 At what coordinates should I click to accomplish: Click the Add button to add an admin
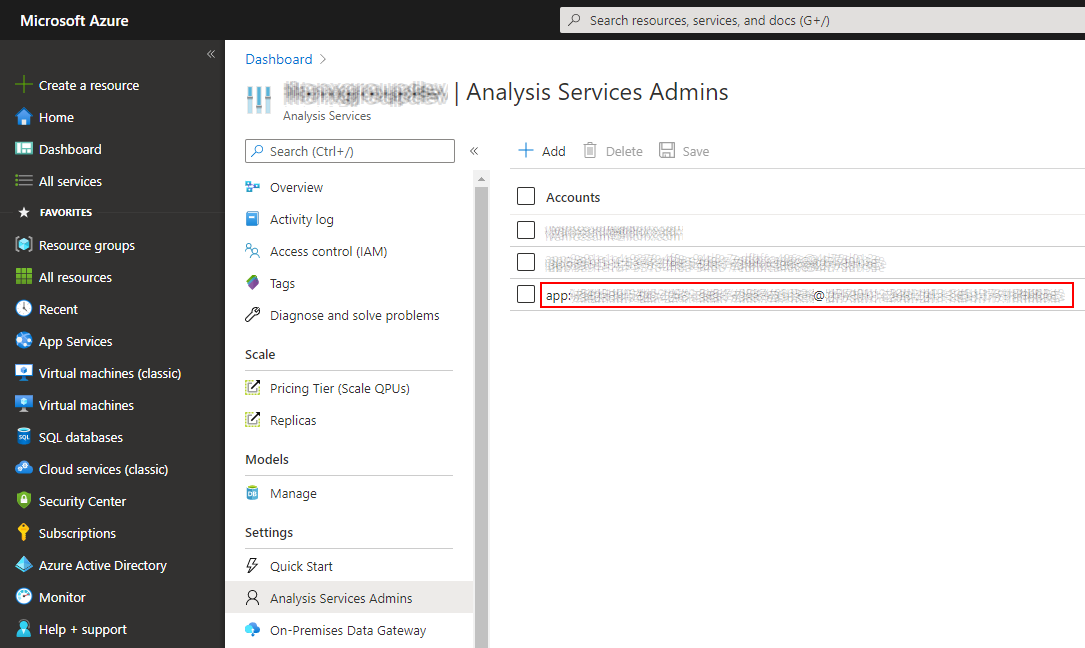[541, 150]
